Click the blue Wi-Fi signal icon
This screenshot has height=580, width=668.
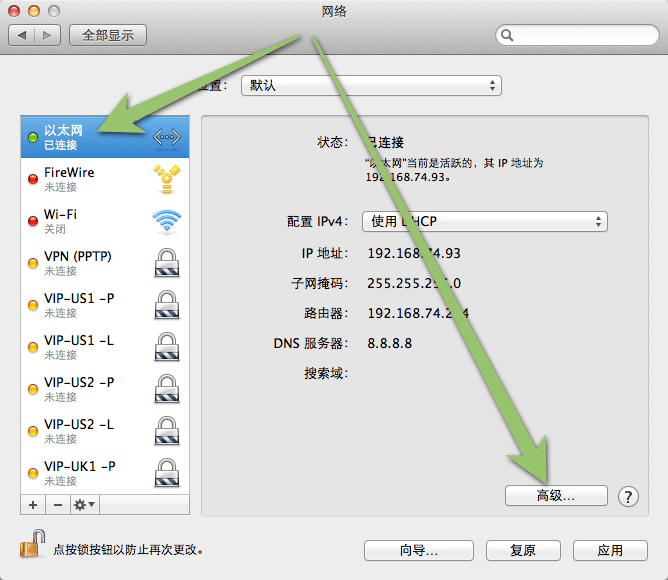[167, 222]
